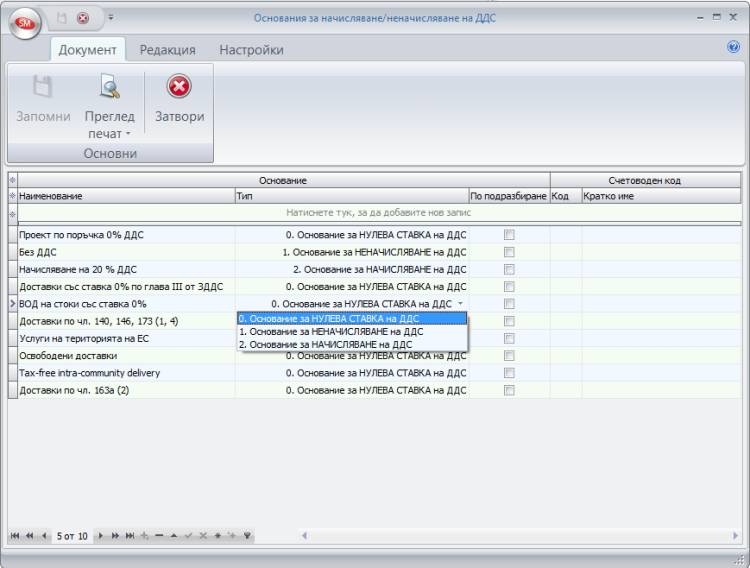This screenshot has height=568, width=750.
Task: Click row indicator arrow for ВОД на стоки
Action: [13, 304]
